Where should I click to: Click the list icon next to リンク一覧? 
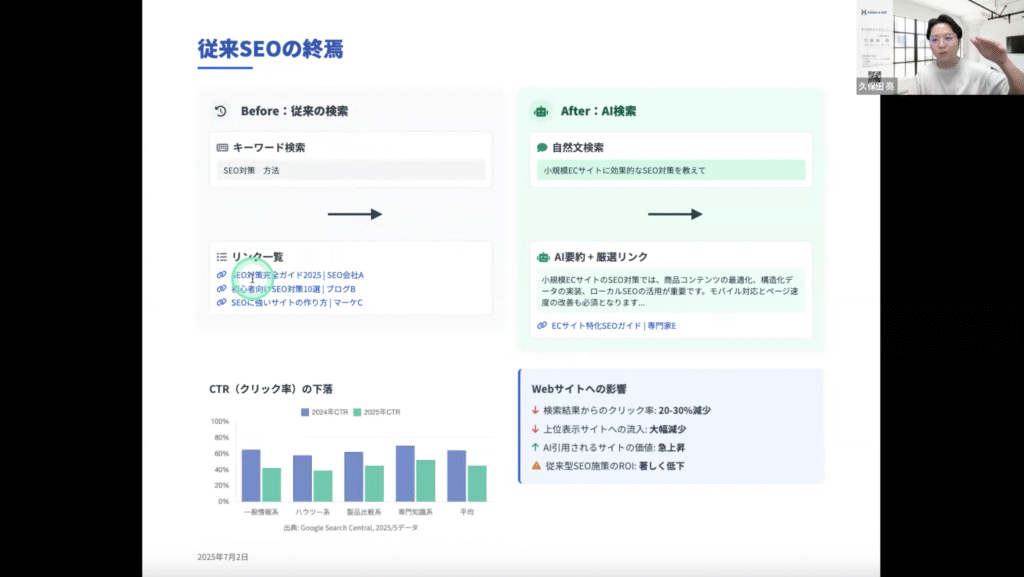point(222,257)
